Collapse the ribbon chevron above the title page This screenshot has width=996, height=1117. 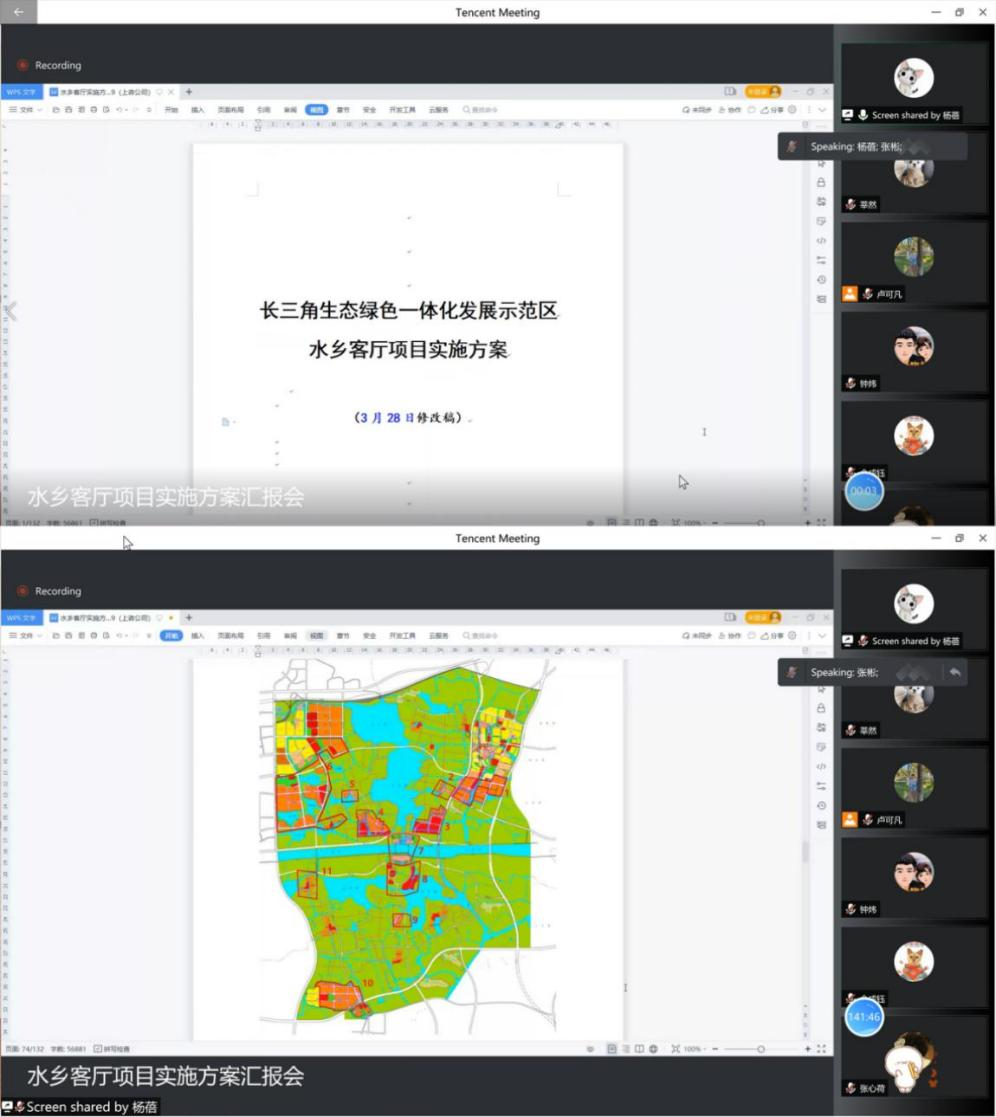(822, 109)
